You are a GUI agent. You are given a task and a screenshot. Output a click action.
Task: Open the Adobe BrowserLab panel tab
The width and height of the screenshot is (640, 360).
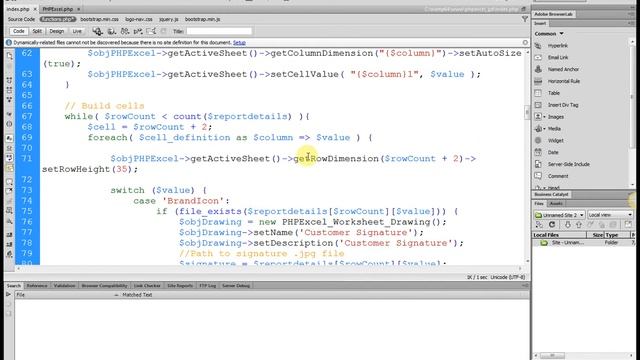(553, 14)
